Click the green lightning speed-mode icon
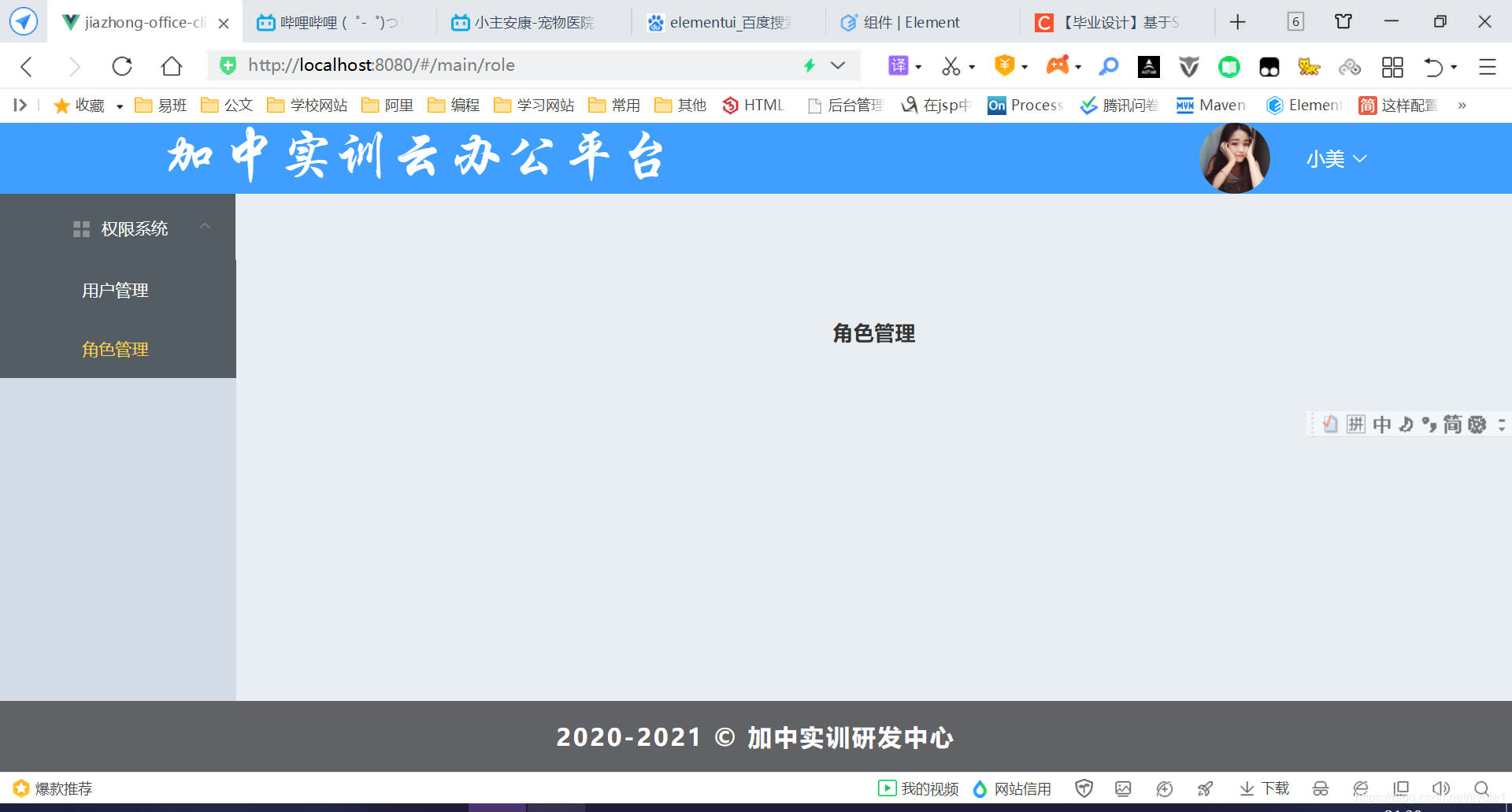 click(810, 65)
